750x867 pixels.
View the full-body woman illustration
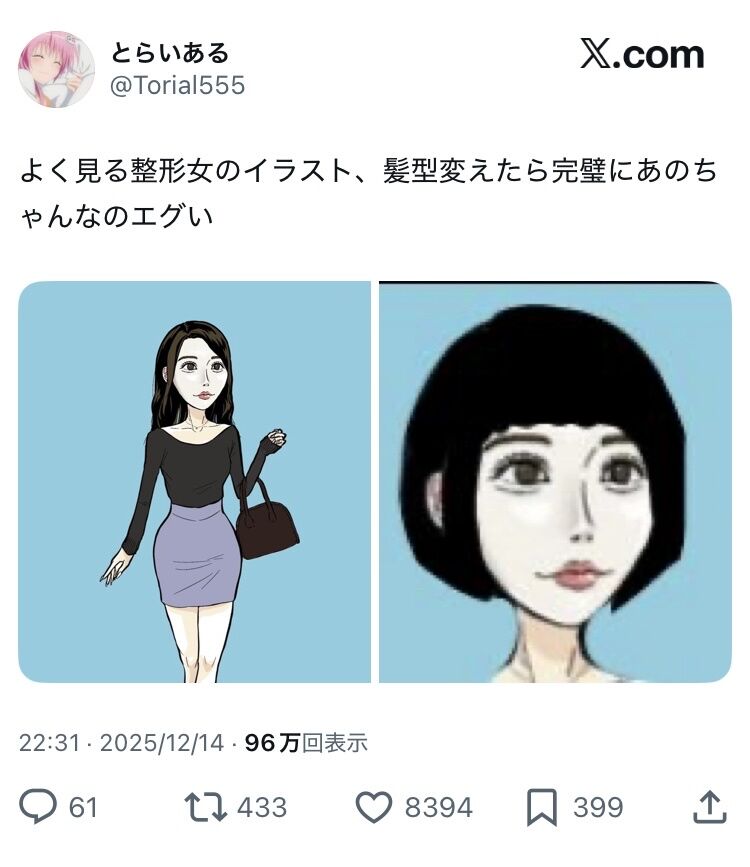(x=194, y=482)
